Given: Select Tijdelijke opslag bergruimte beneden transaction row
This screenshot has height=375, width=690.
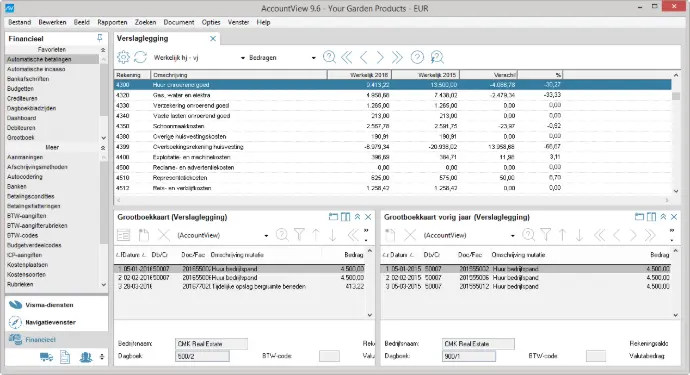Looking at the screenshot, I should point(240,287).
